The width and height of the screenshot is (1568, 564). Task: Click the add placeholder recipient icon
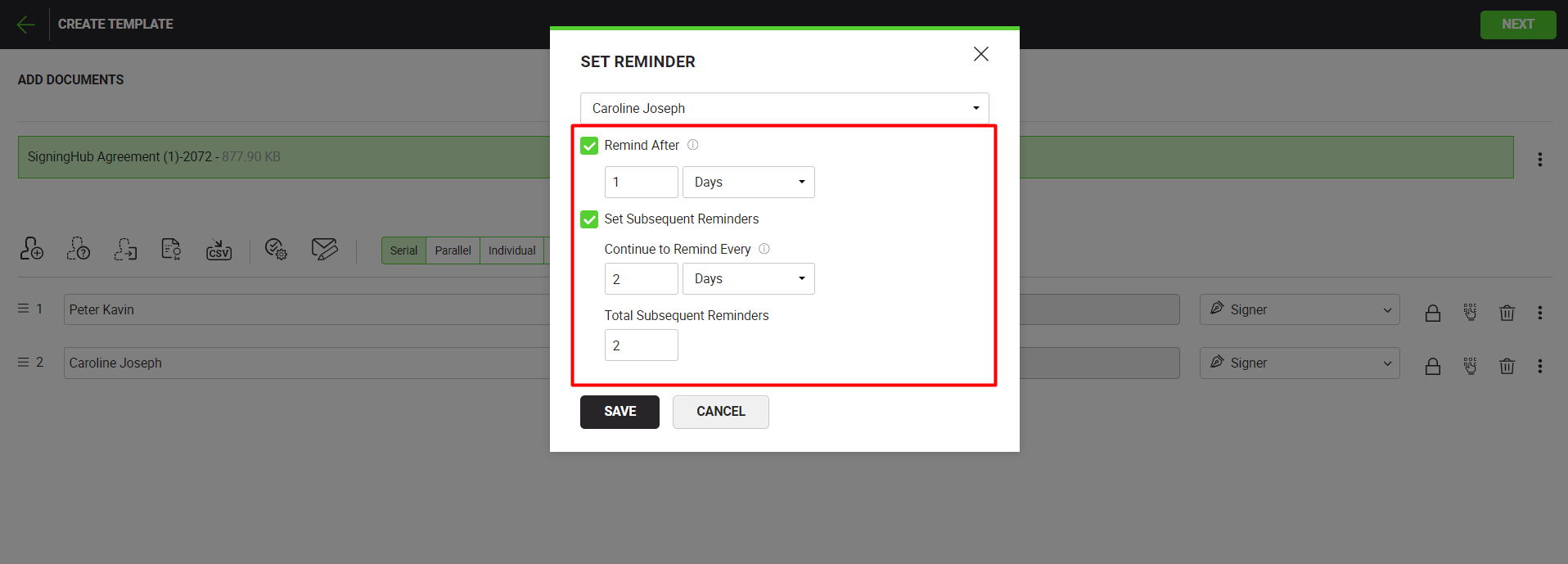79,248
